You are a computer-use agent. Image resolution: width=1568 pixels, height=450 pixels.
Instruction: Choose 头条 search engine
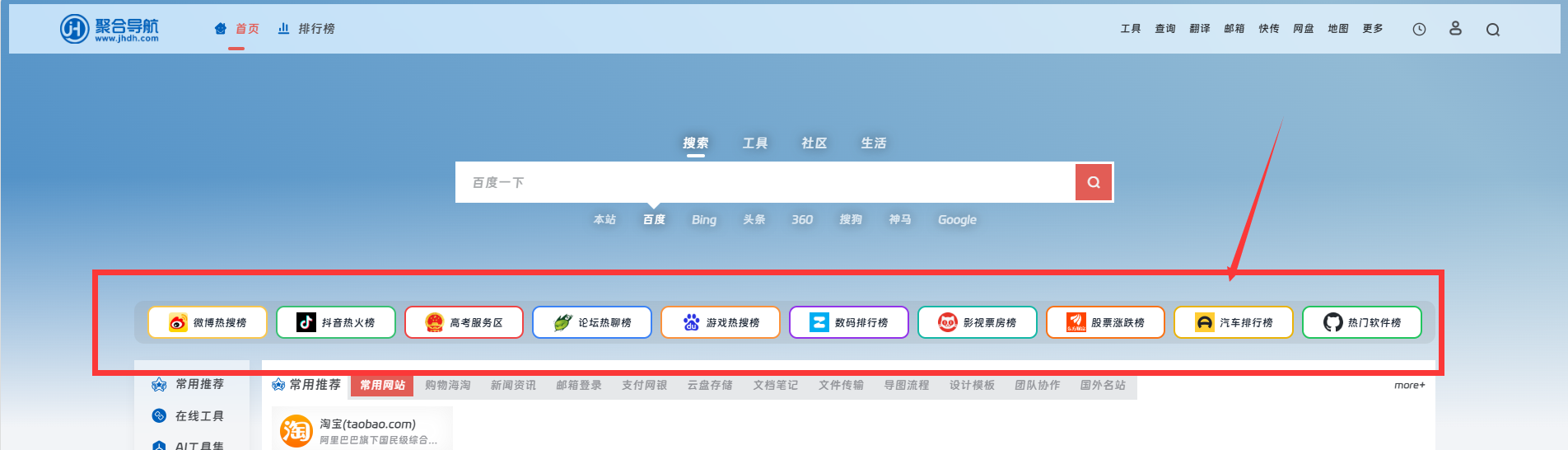(754, 220)
